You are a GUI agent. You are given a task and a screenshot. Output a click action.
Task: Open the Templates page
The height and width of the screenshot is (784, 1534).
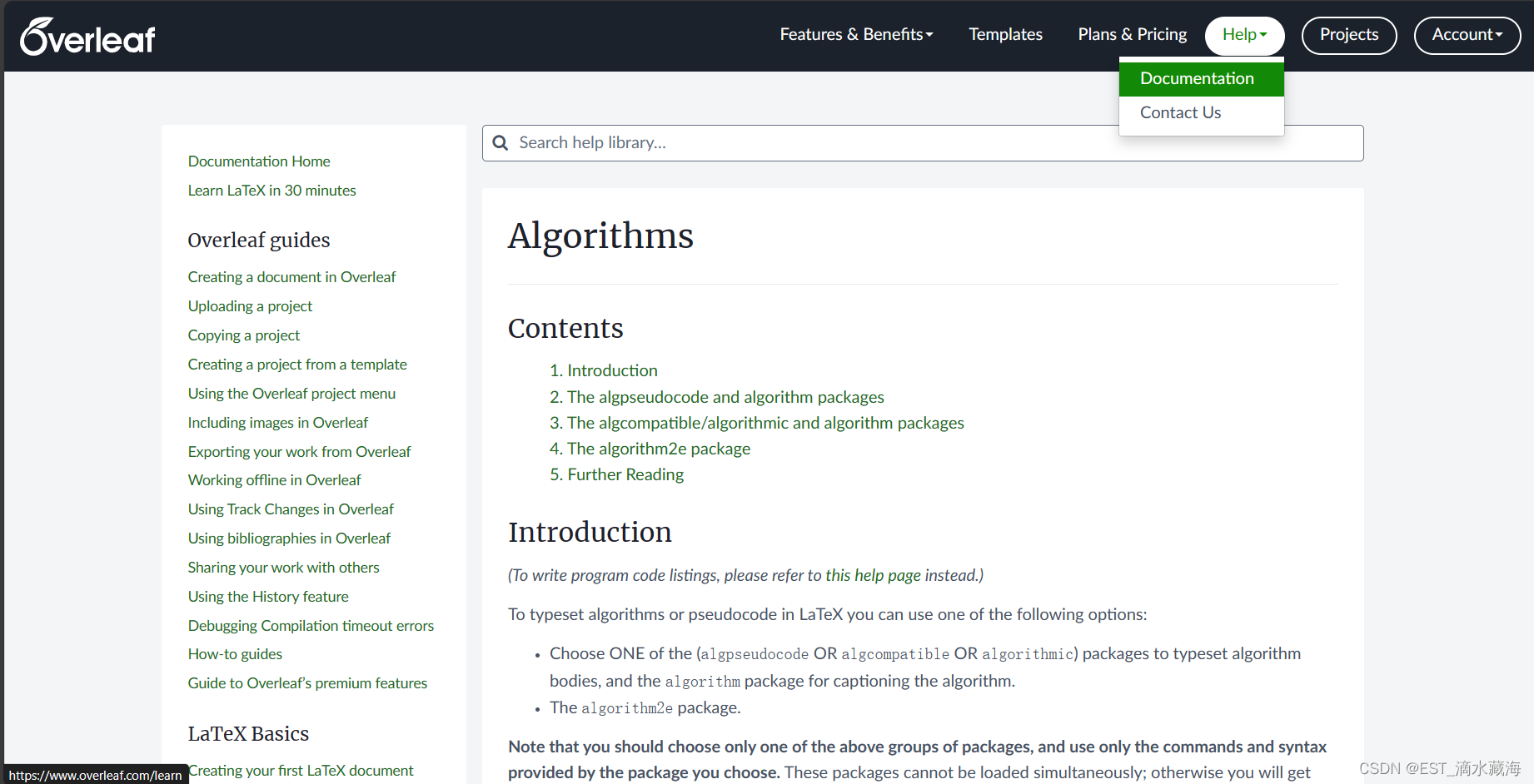tap(1005, 34)
